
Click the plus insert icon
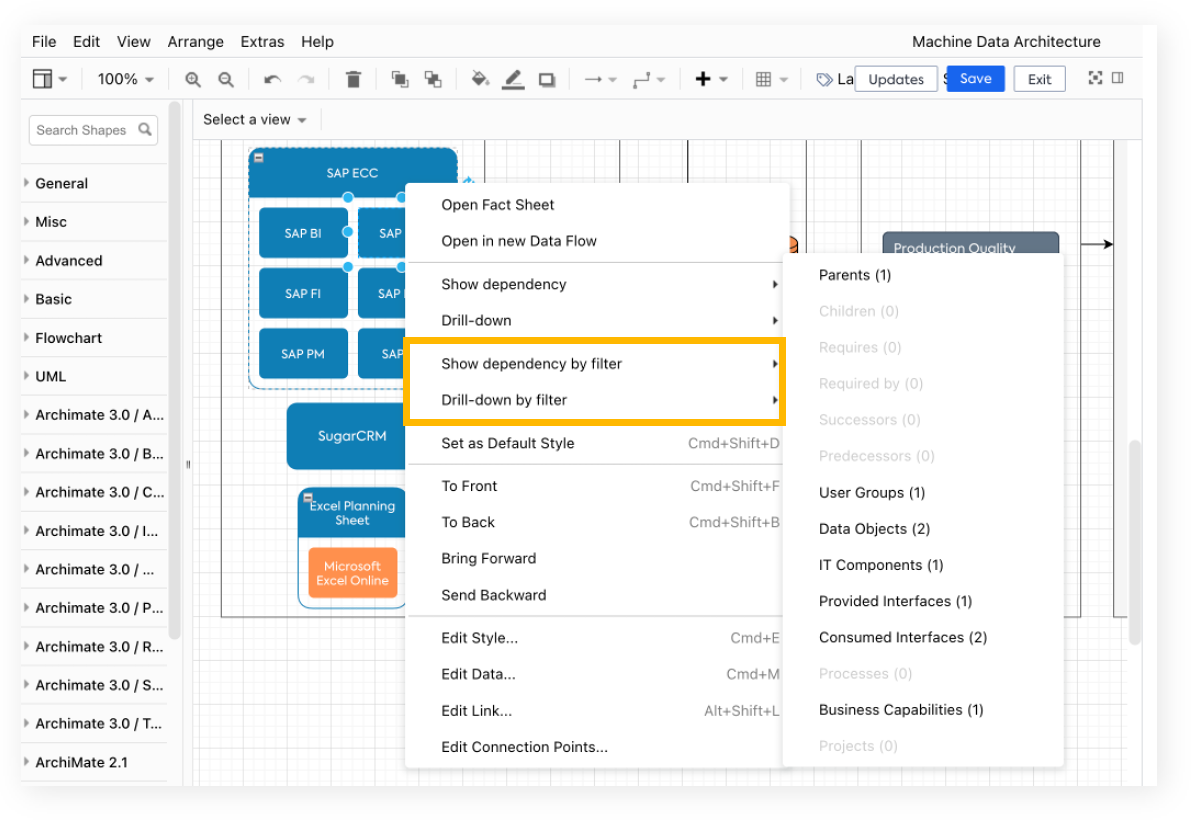[x=703, y=79]
